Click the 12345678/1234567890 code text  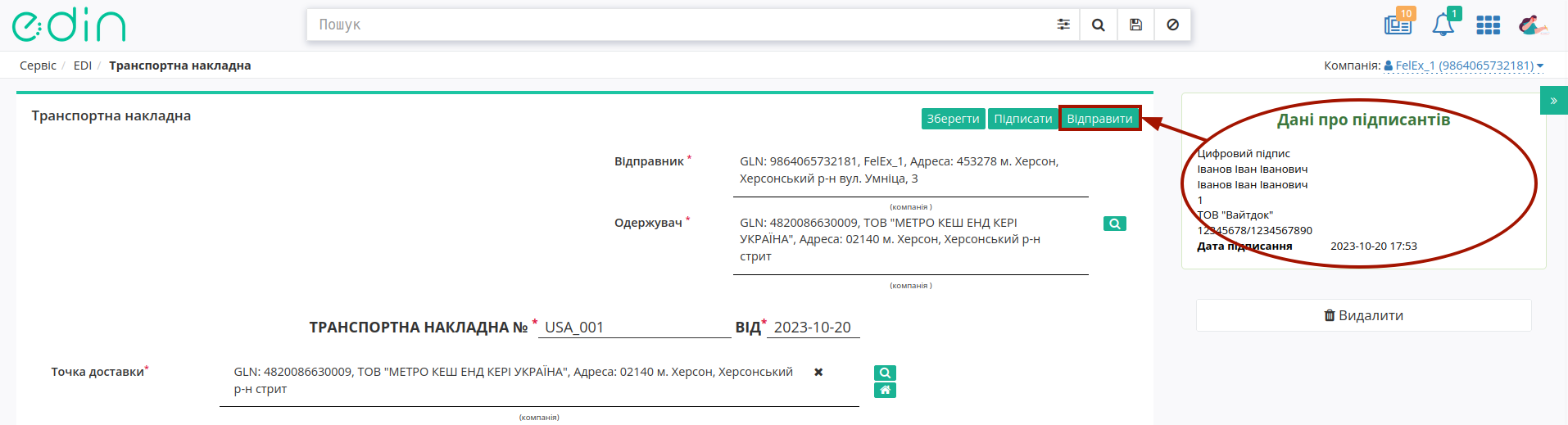click(x=1254, y=231)
